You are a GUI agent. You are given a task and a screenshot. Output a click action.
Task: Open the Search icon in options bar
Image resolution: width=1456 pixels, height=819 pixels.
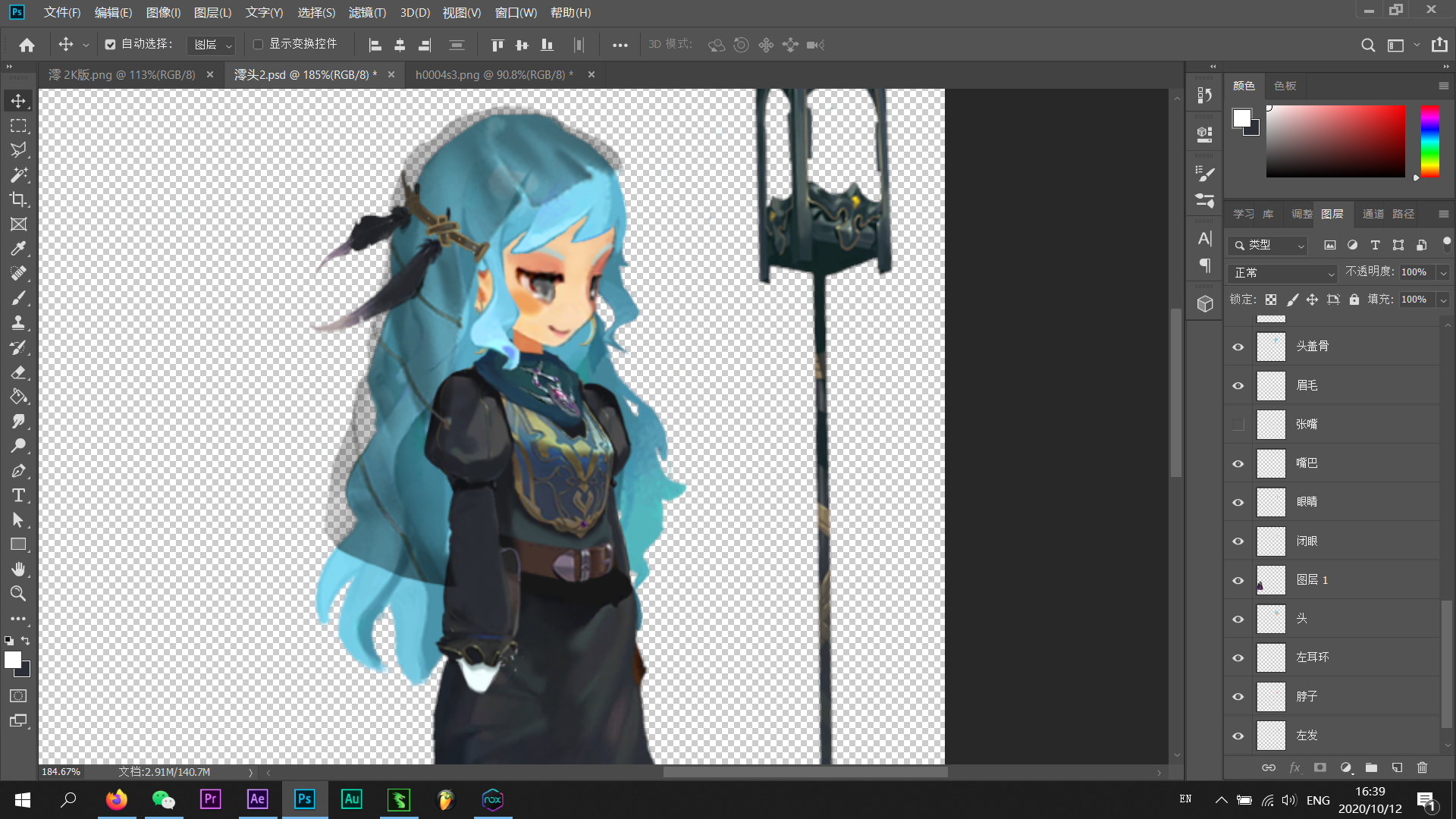tap(1368, 45)
